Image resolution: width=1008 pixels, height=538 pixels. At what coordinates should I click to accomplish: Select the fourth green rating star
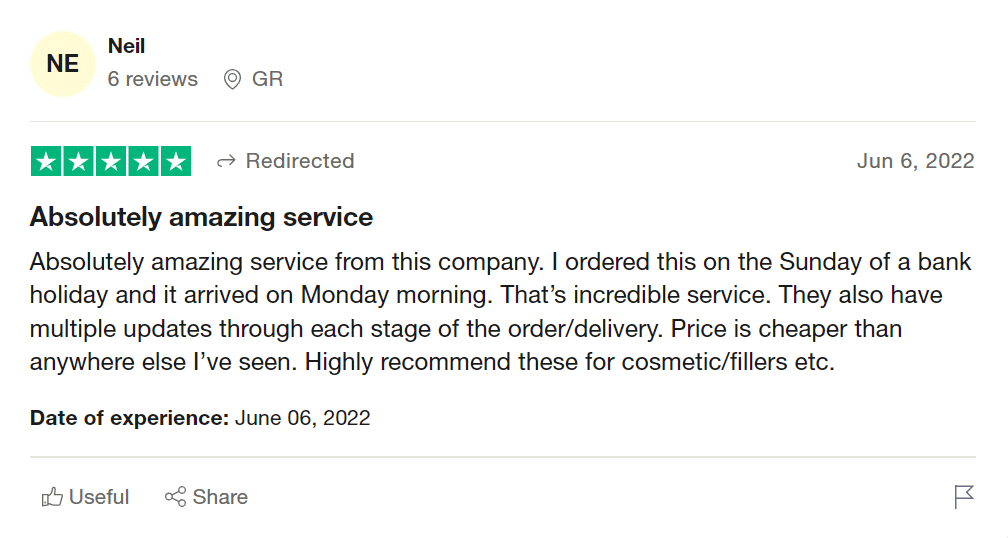143,161
